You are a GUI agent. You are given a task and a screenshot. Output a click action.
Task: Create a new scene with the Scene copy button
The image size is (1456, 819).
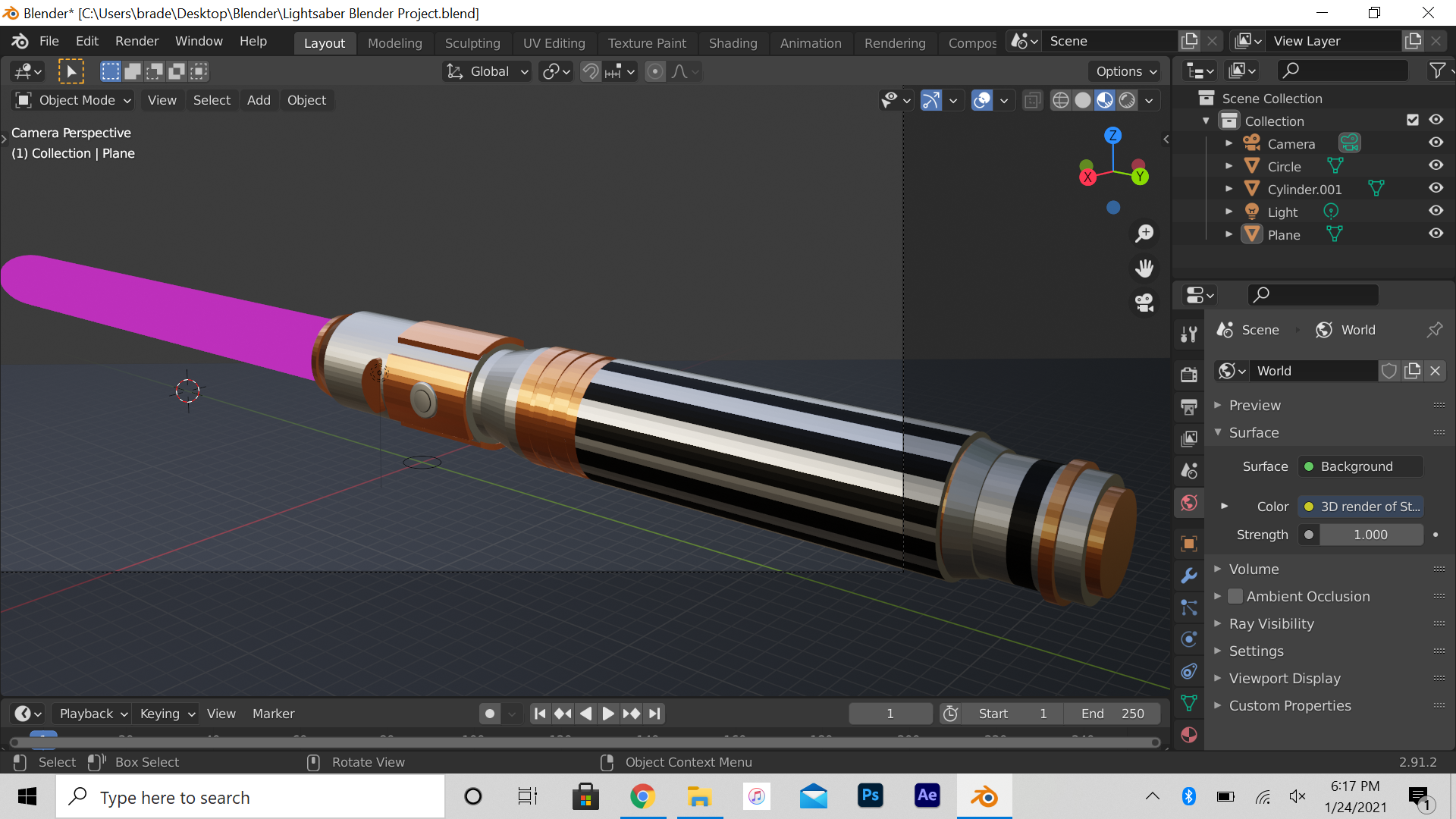pyautogui.click(x=1189, y=41)
